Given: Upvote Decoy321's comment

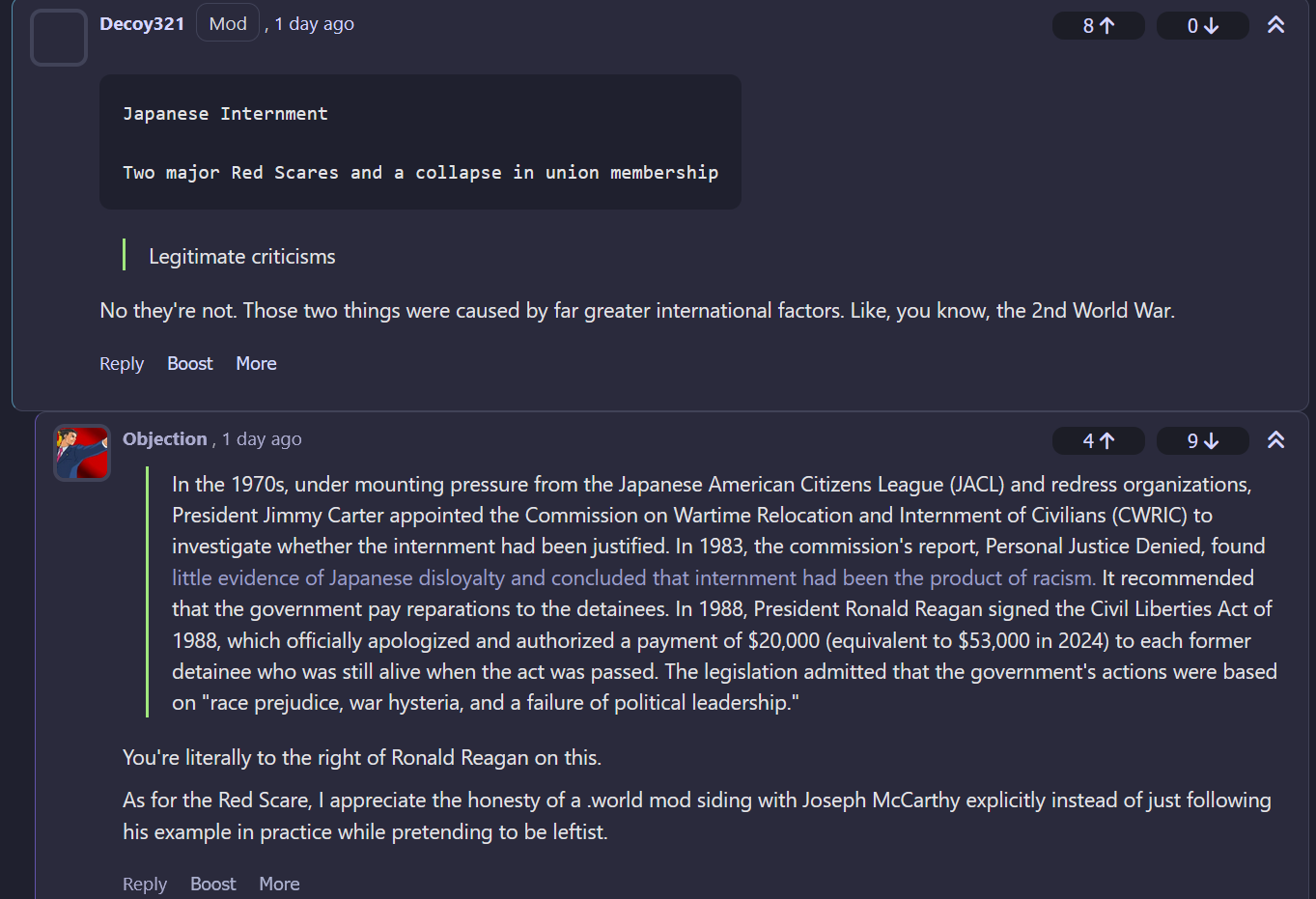Looking at the screenshot, I should [1098, 26].
